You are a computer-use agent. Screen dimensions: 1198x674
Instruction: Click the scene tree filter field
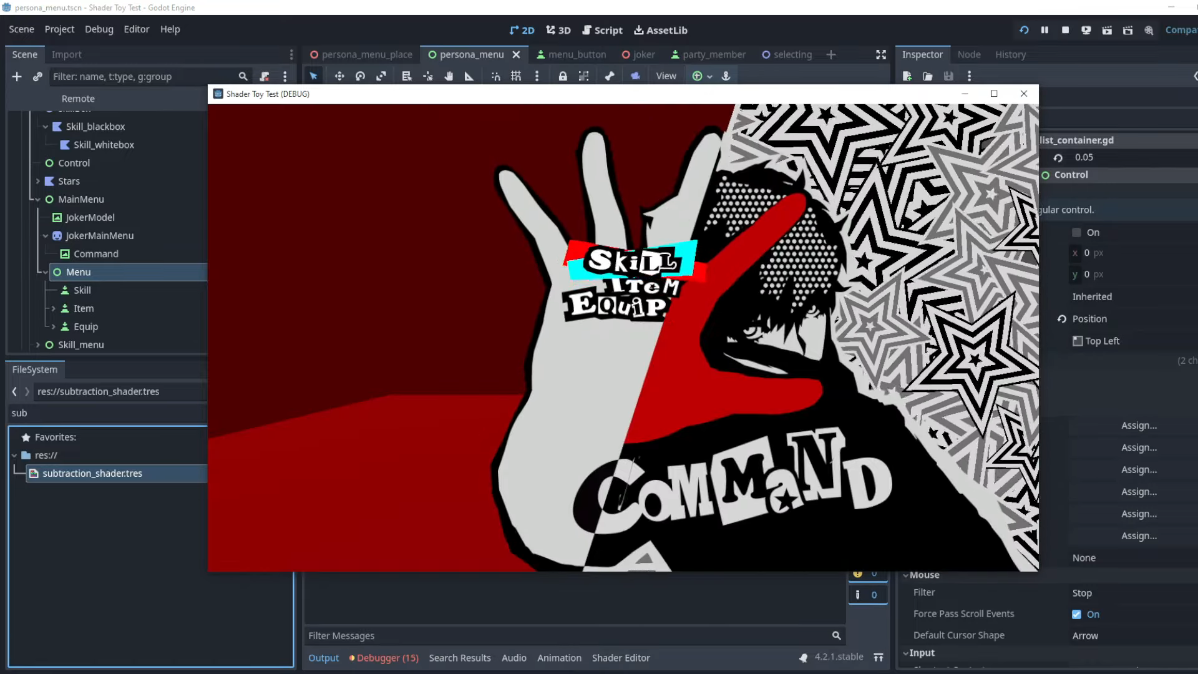click(150, 76)
